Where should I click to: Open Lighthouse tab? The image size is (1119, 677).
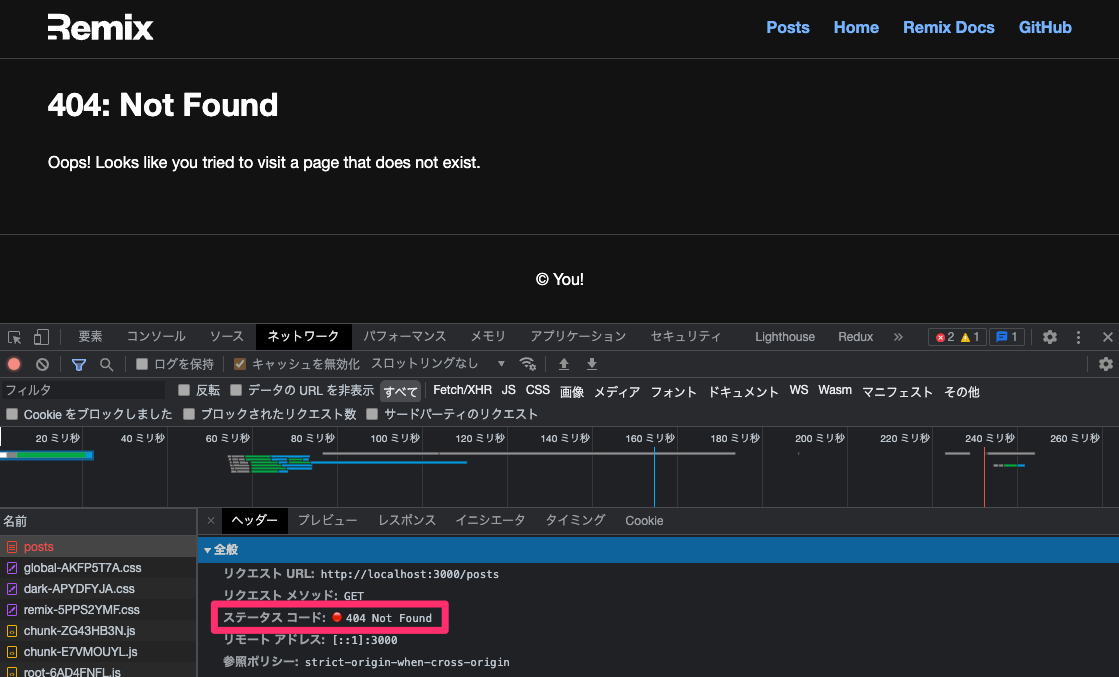[x=785, y=337]
